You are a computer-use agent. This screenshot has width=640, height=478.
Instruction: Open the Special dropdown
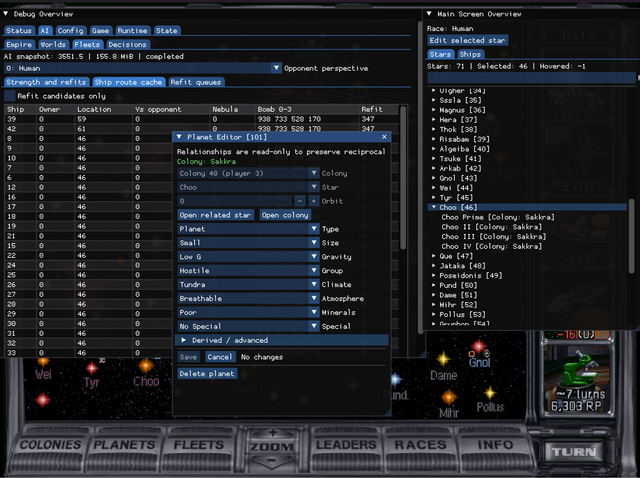pos(248,326)
